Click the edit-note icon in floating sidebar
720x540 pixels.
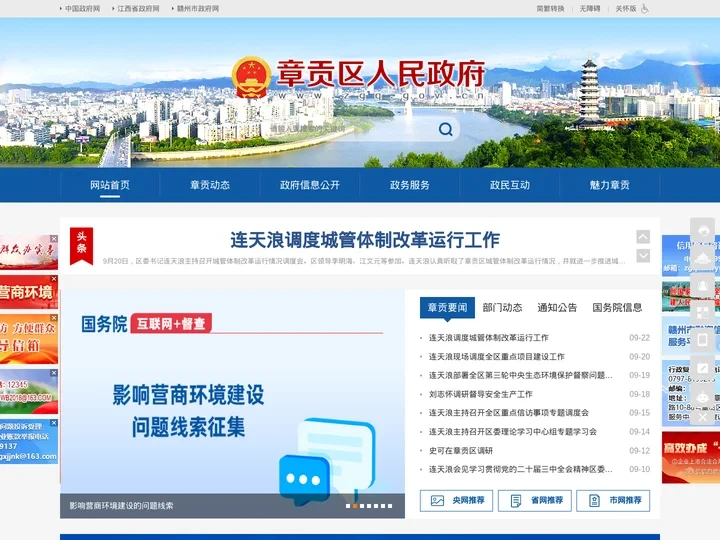(703, 368)
